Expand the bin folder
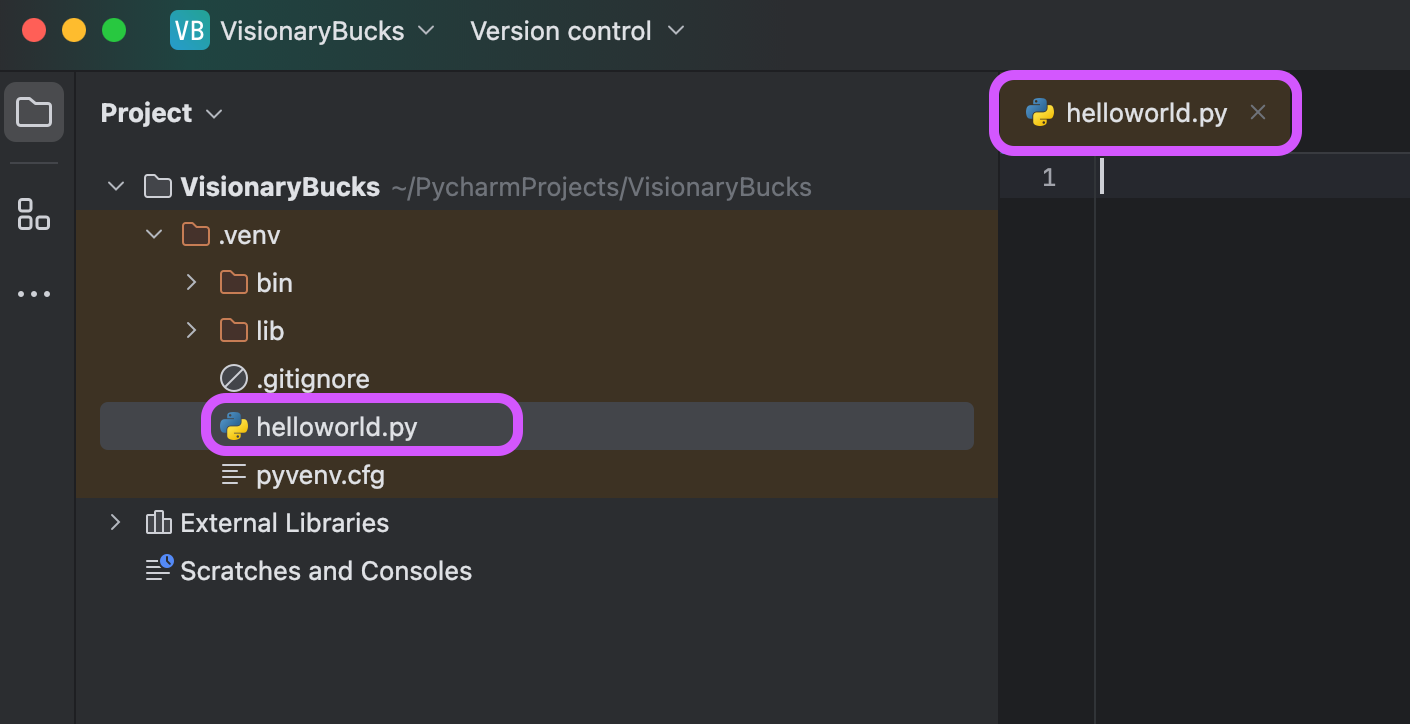The height and width of the screenshot is (724, 1410). tap(192, 283)
